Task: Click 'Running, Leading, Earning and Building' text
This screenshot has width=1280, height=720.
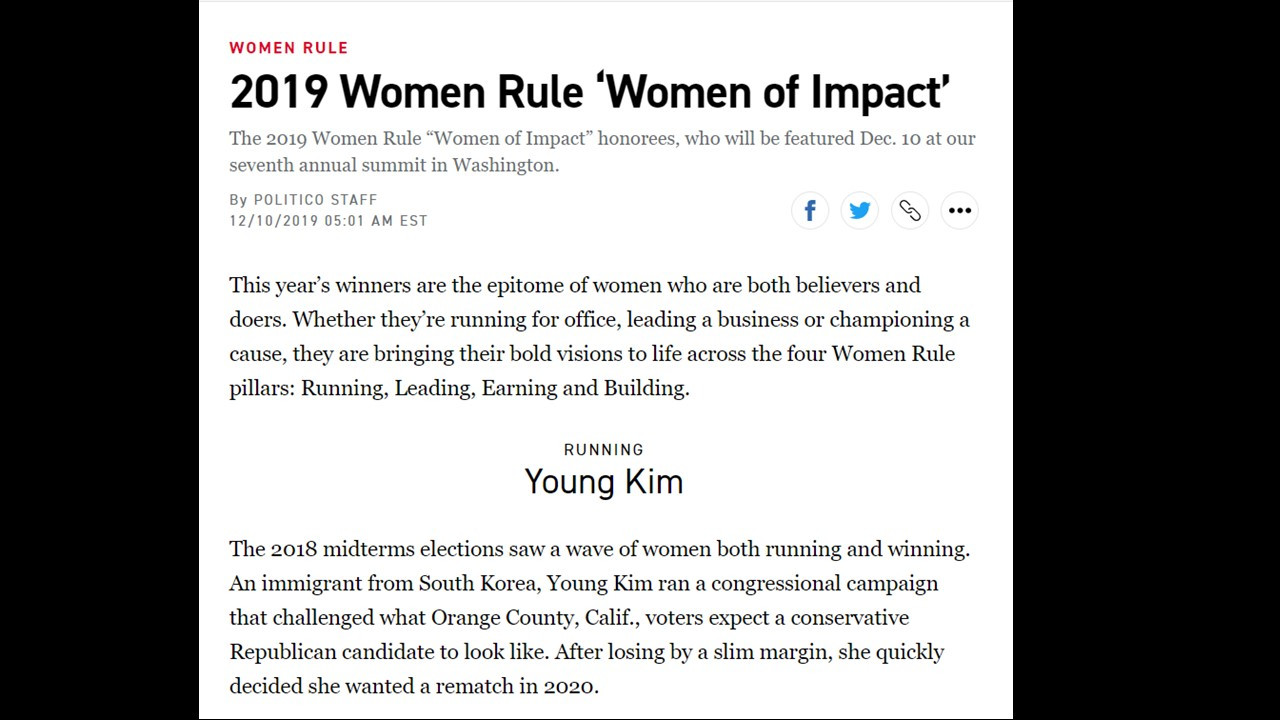Action: click(x=494, y=388)
